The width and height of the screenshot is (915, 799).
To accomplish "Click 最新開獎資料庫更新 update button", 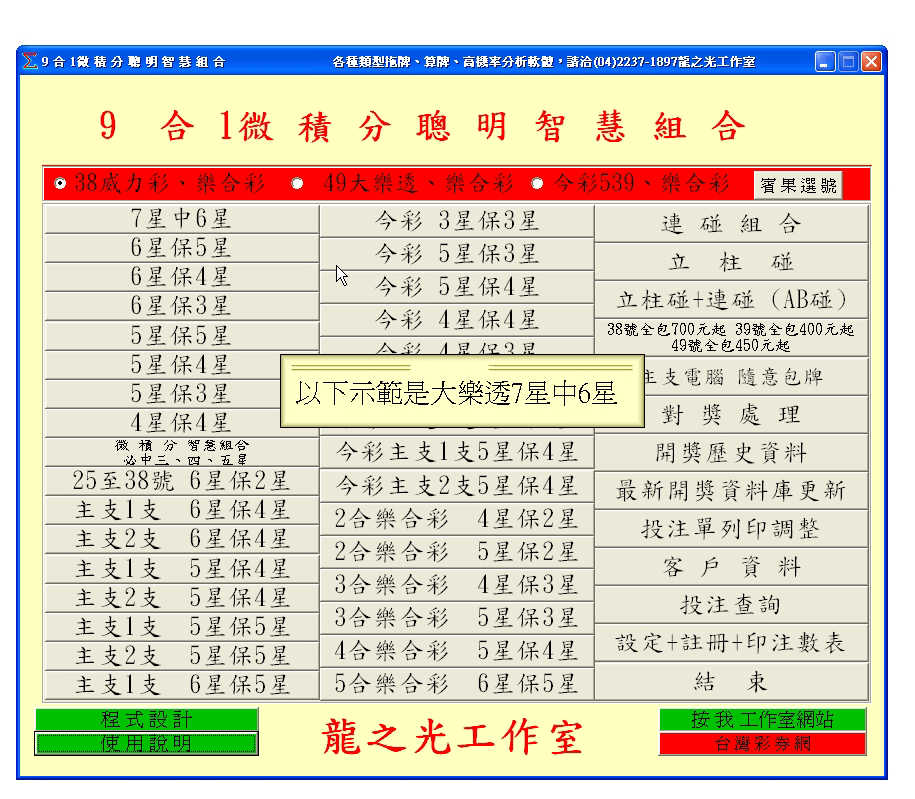I will (x=731, y=491).
